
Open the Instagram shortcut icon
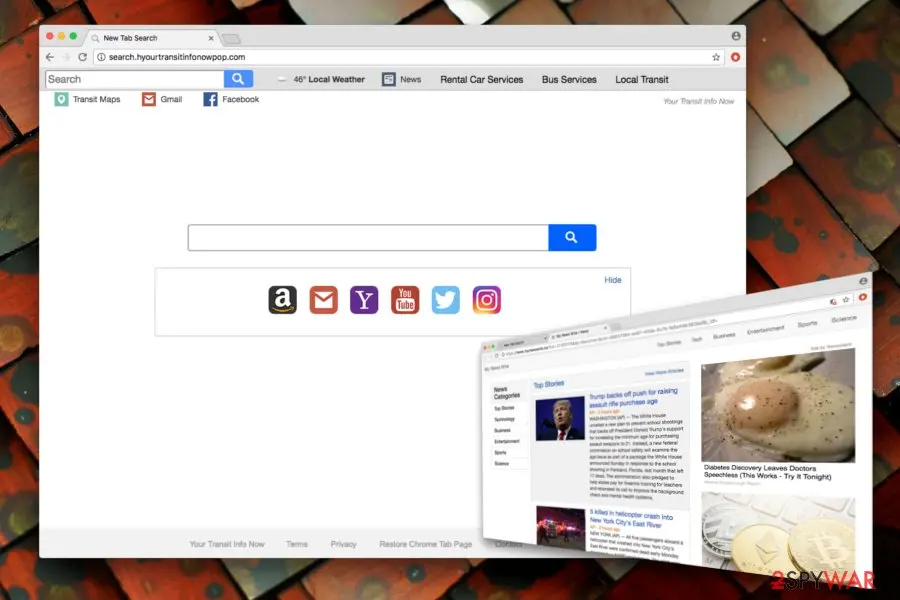pos(486,300)
